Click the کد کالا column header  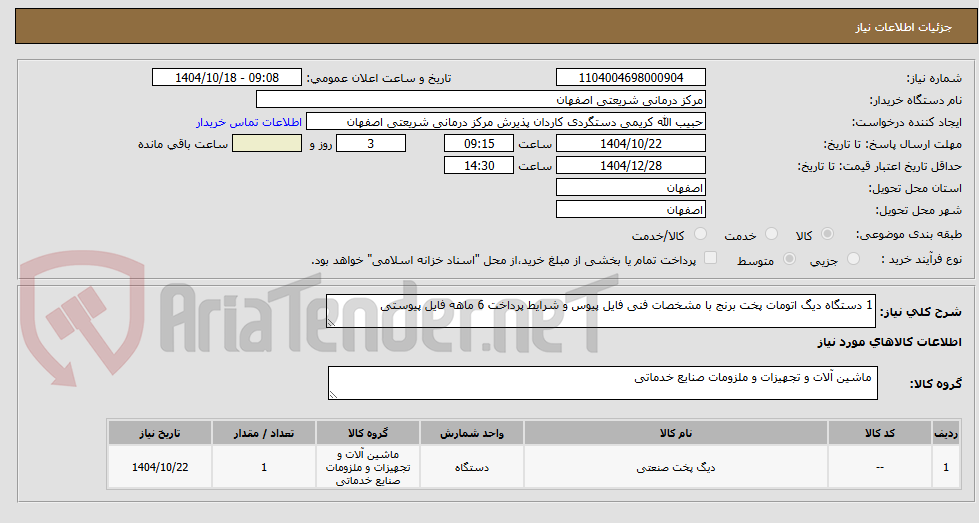(x=880, y=433)
